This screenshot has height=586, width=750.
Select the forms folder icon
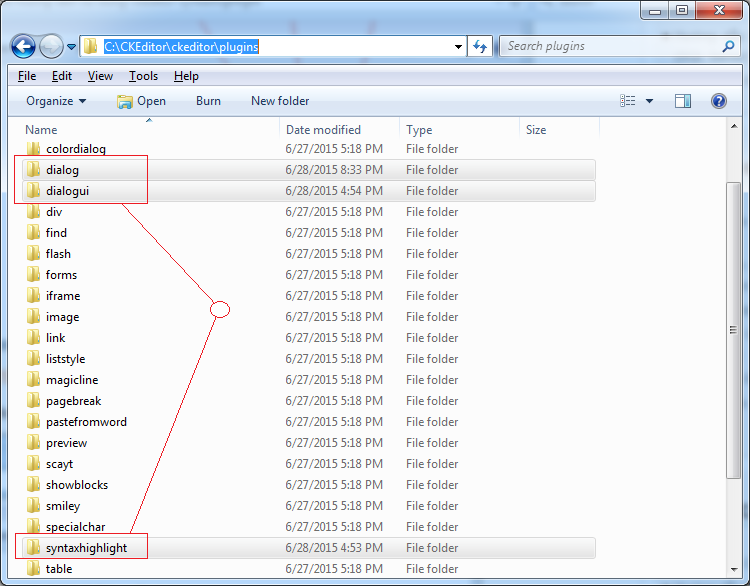click(33, 275)
